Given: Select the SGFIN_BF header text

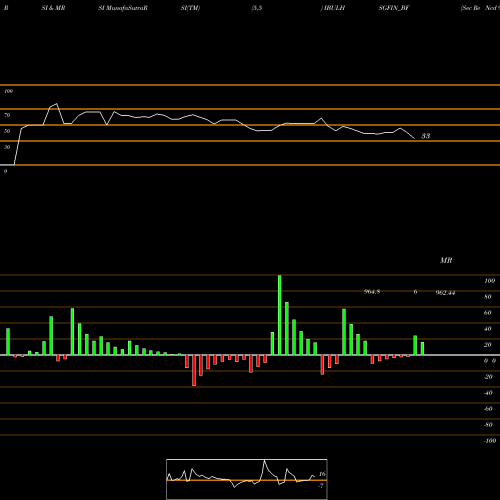Looking at the screenshot, I should (x=394, y=8).
